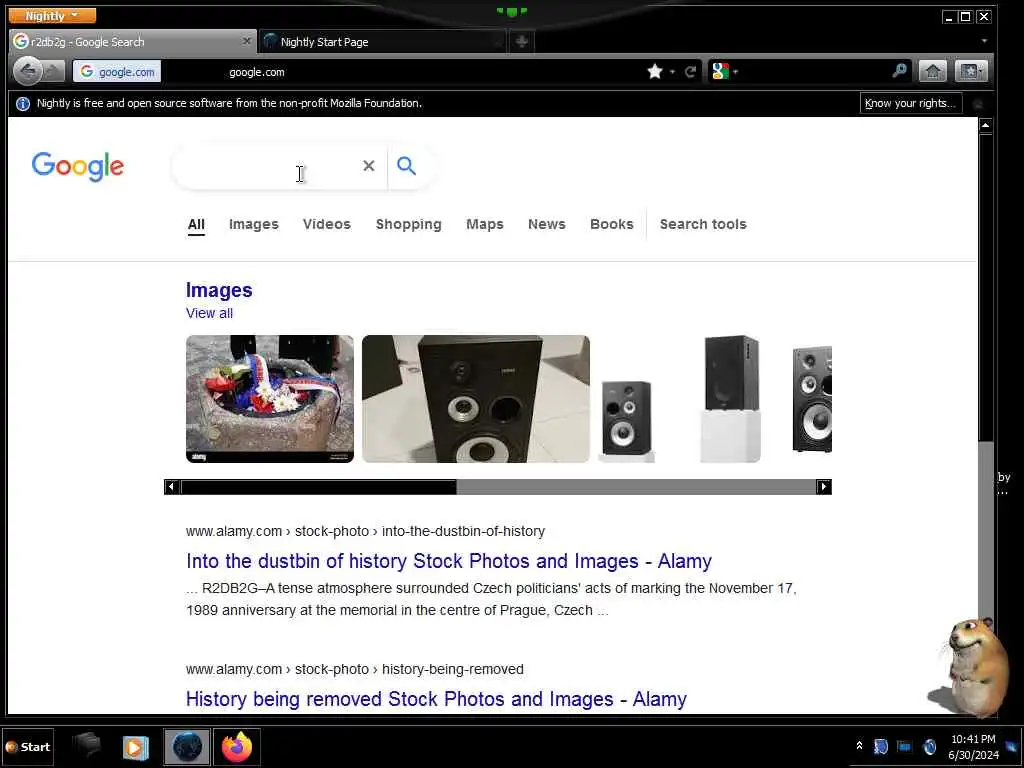Click the View all images link
The width and height of the screenshot is (1024, 768).
[209, 313]
